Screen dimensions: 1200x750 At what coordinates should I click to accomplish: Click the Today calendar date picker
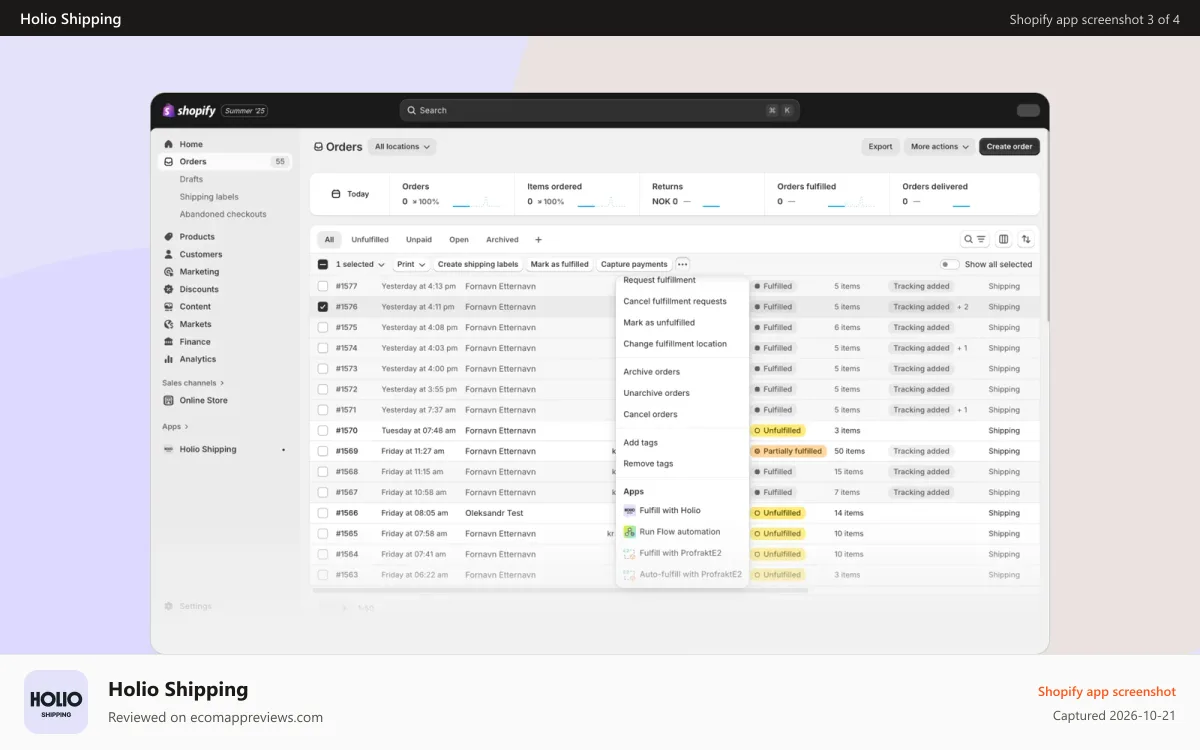(x=351, y=194)
